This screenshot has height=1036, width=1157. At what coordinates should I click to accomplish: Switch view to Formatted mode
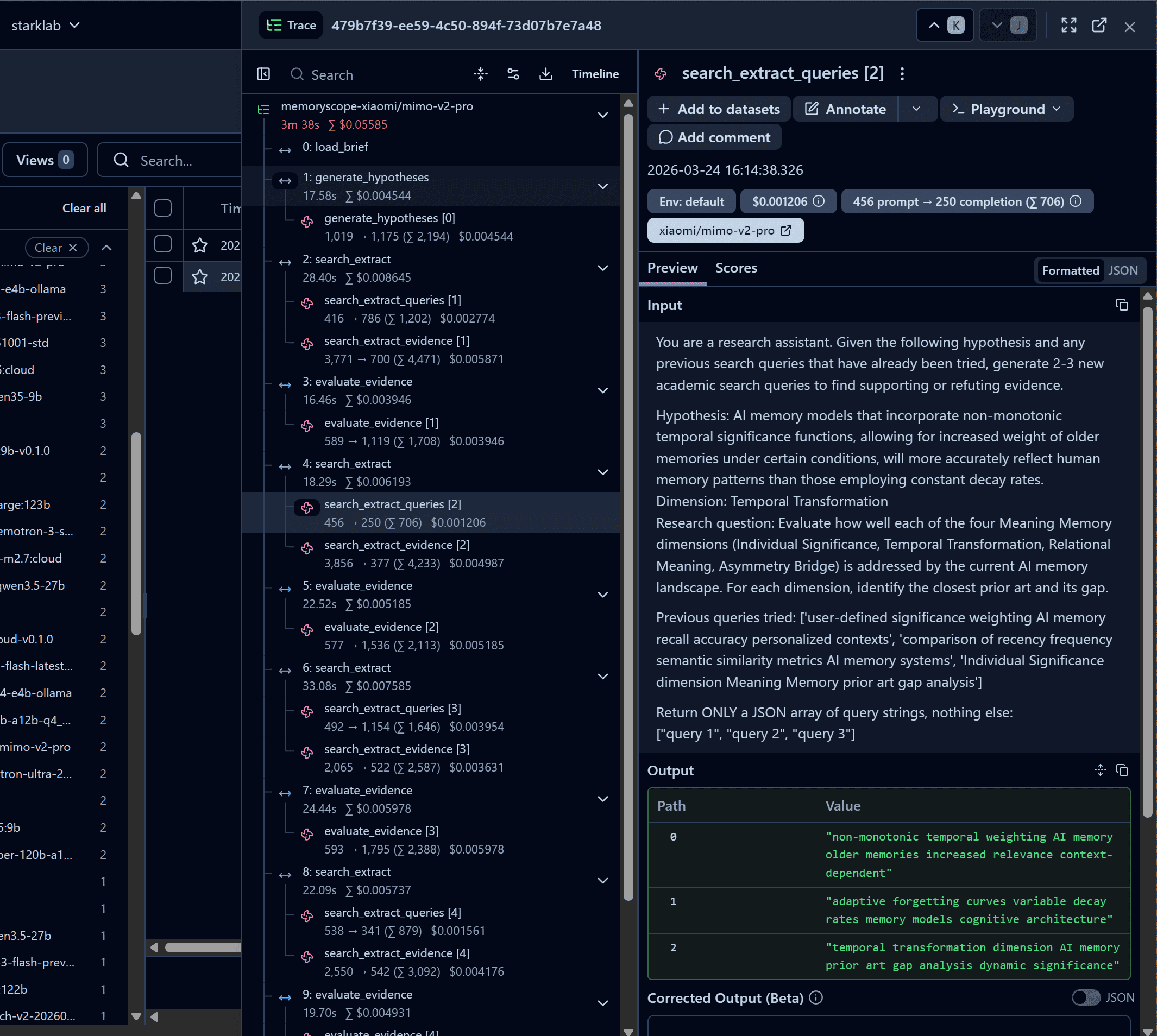[1070, 270]
